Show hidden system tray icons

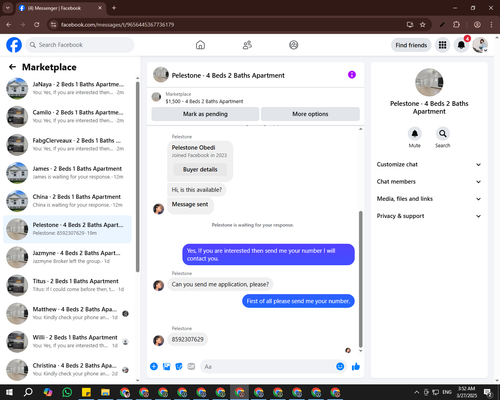[x=416, y=392]
